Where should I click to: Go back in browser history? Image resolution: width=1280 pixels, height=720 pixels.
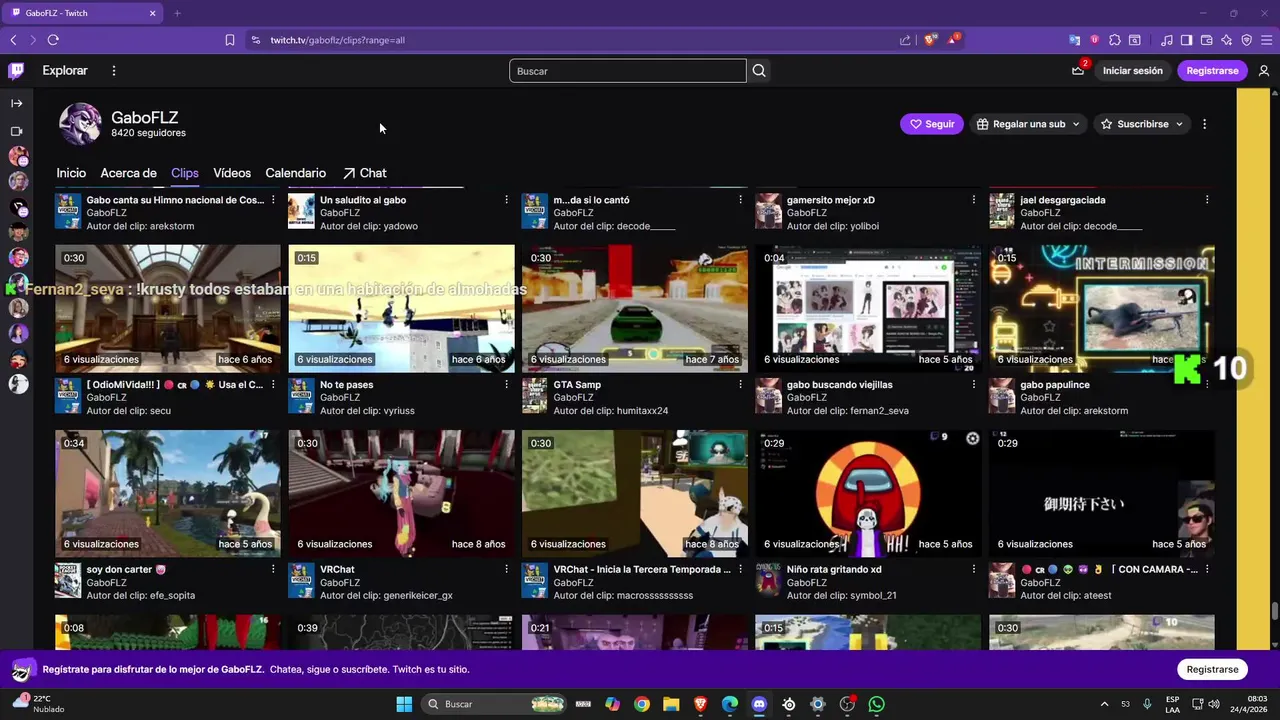pyautogui.click(x=13, y=40)
